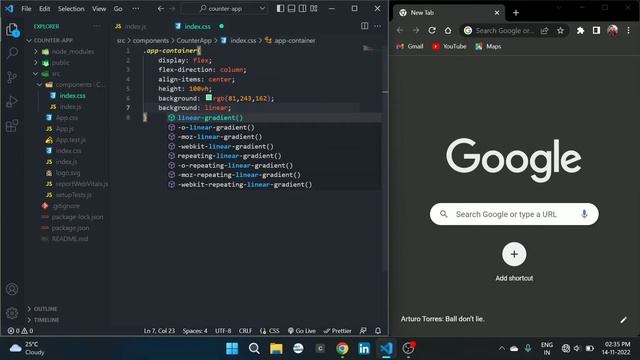Expand the node_modules folder
The image size is (640, 360).
[36, 51]
